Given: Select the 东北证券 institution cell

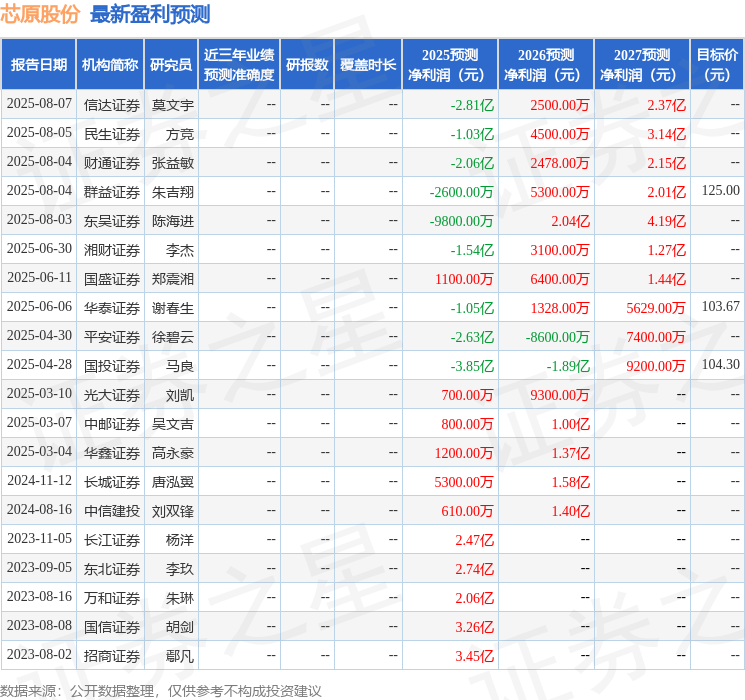Looking at the screenshot, I should pos(112,569).
